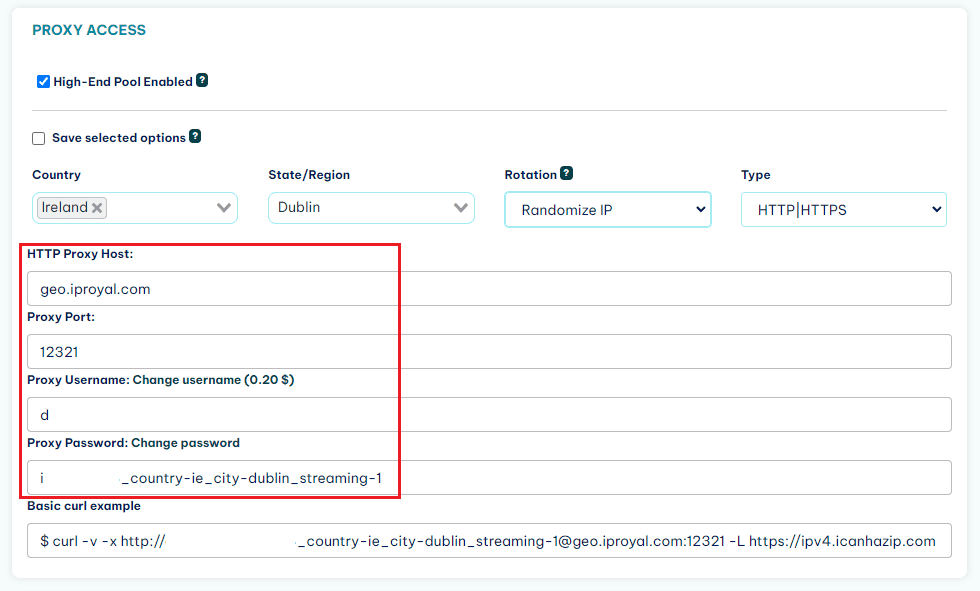
Task: Uncheck High-End Pool Enabled checkbox
Action: click(x=43, y=82)
